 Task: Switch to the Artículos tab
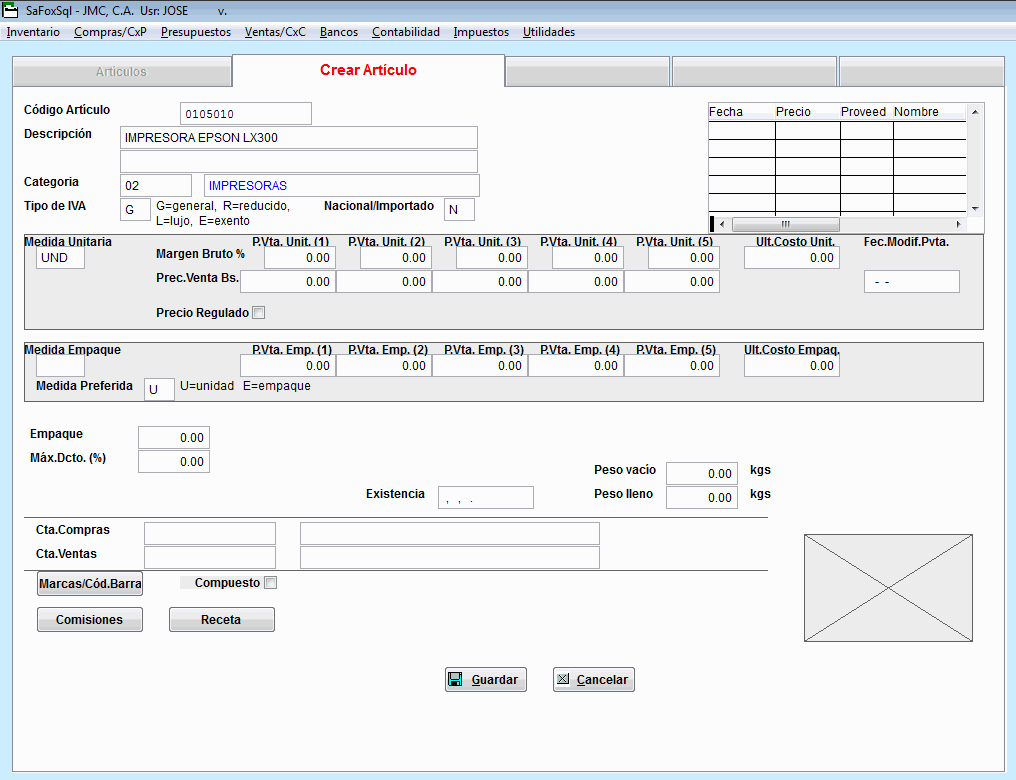tap(121, 72)
